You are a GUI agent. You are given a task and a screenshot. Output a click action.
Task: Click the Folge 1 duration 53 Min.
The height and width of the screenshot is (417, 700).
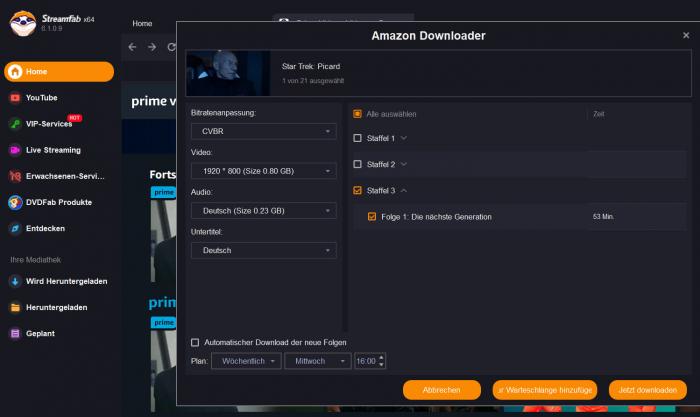click(x=604, y=217)
